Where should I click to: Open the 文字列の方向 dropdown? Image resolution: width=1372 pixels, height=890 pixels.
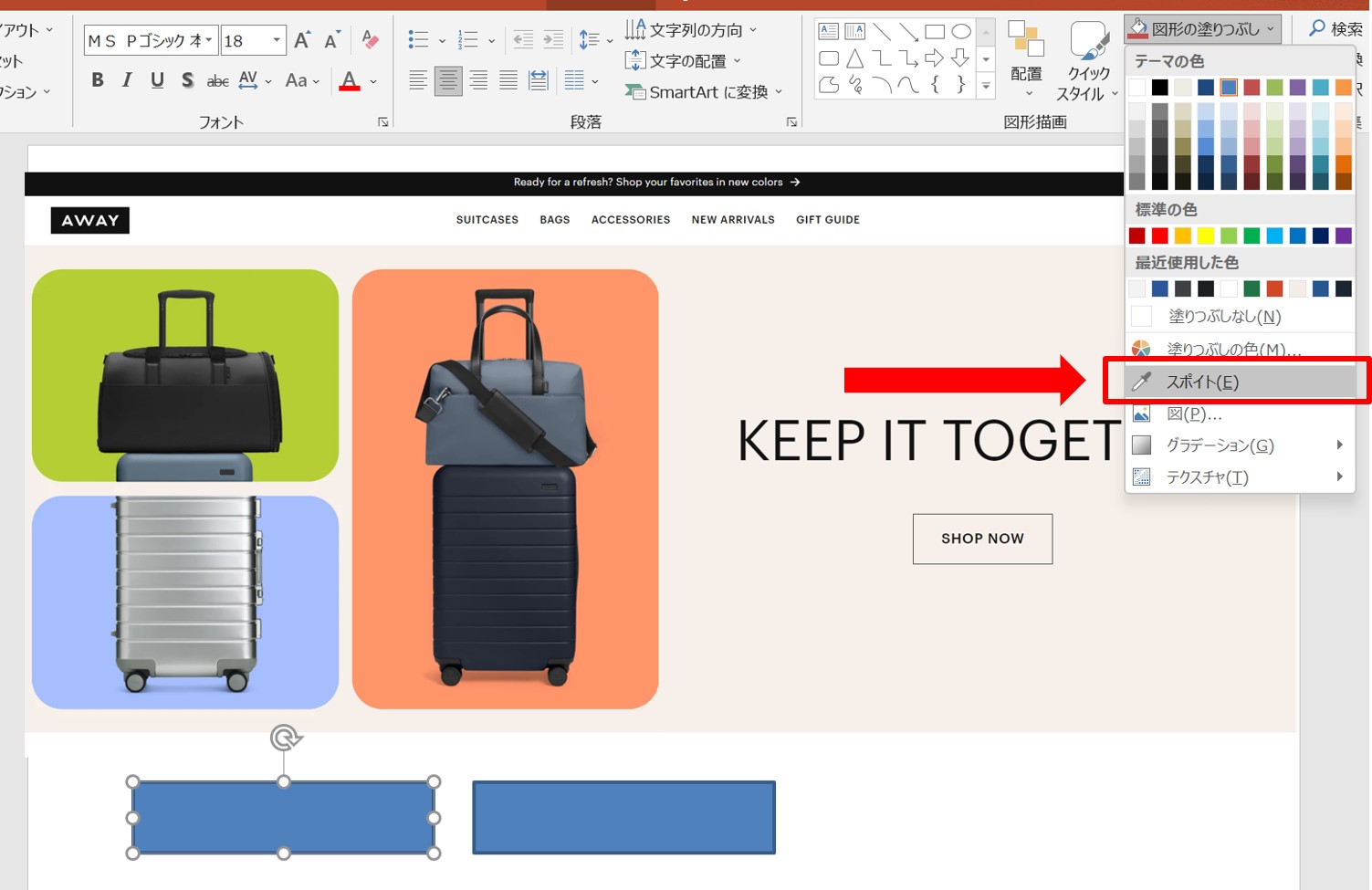[x=691, y=30]
